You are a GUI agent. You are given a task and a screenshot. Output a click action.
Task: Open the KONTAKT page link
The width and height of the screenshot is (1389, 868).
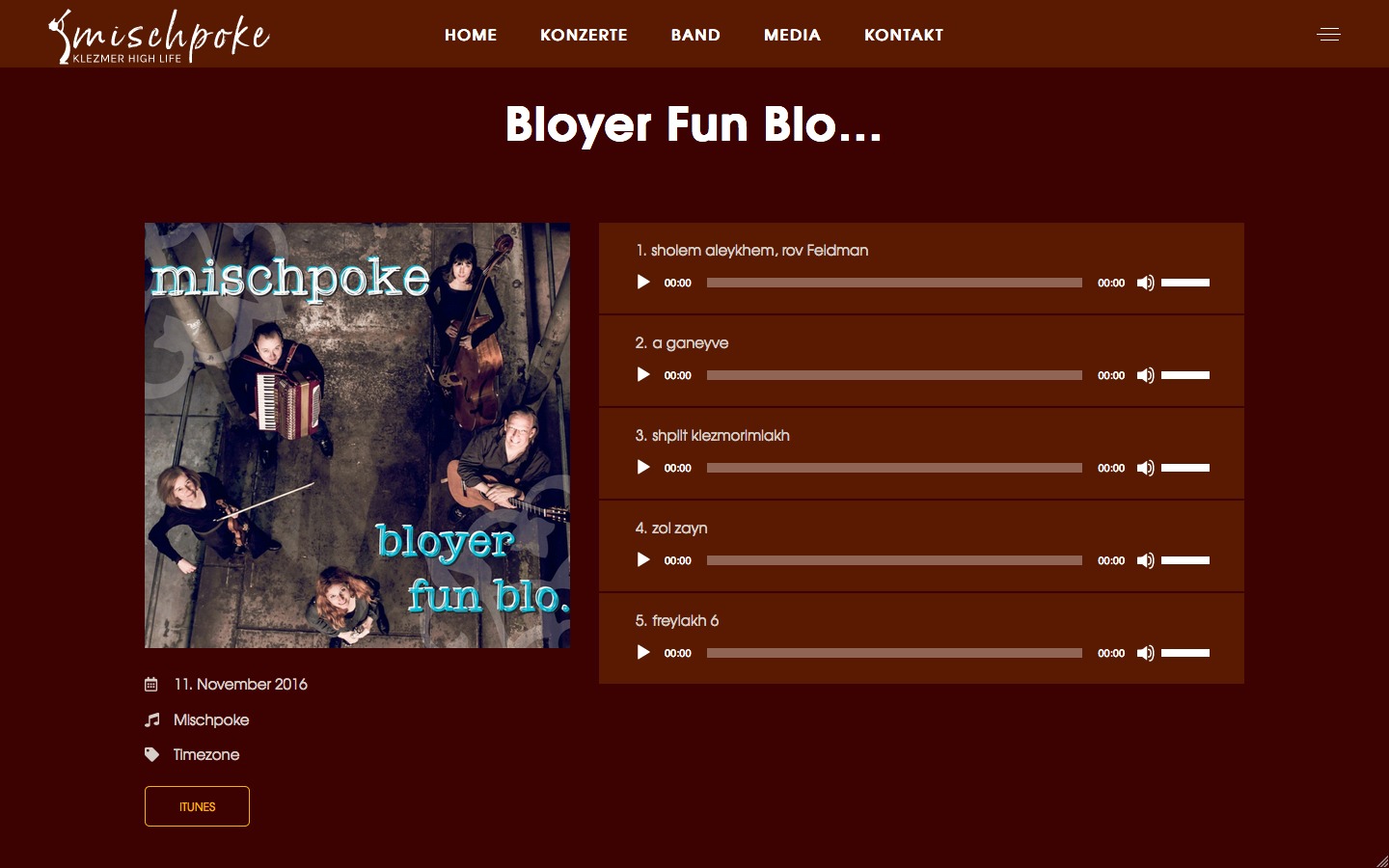[x=904, y=35]
